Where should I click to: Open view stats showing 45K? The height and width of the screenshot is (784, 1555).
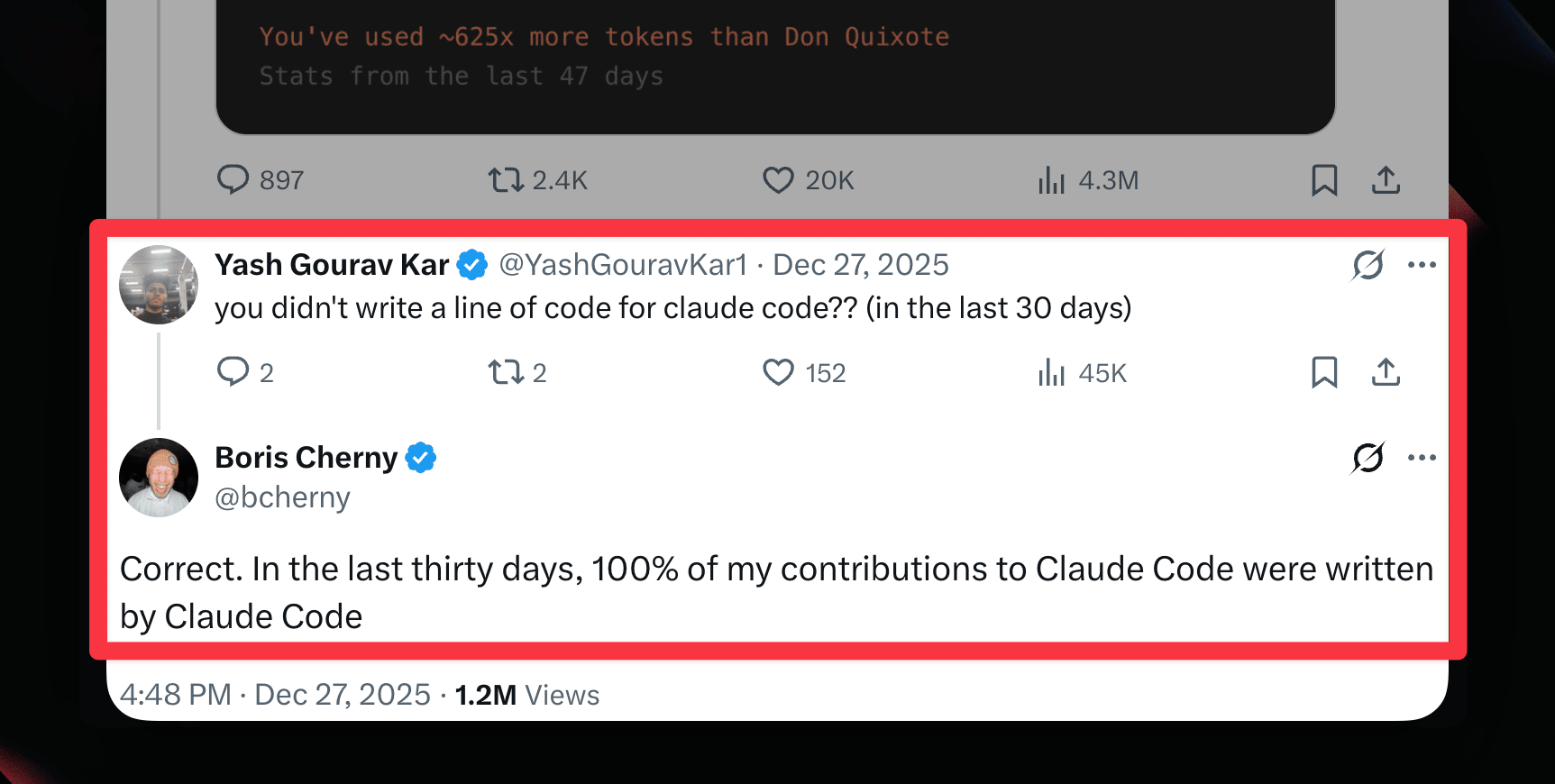tap(1051, 372)
